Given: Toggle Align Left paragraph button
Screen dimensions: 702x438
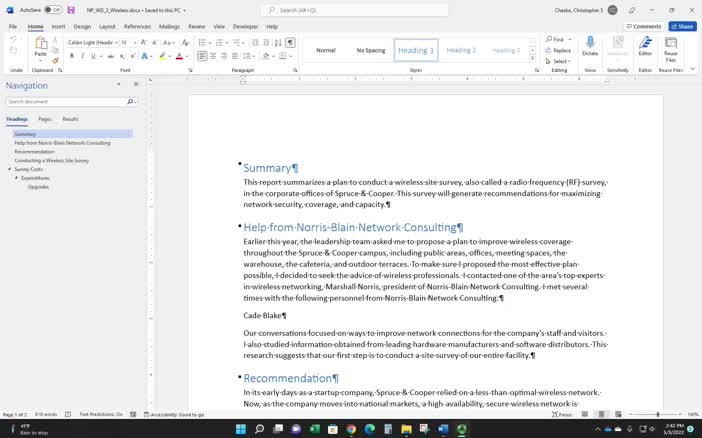Looking at the screenshot, I should click(x=202, y=56).
